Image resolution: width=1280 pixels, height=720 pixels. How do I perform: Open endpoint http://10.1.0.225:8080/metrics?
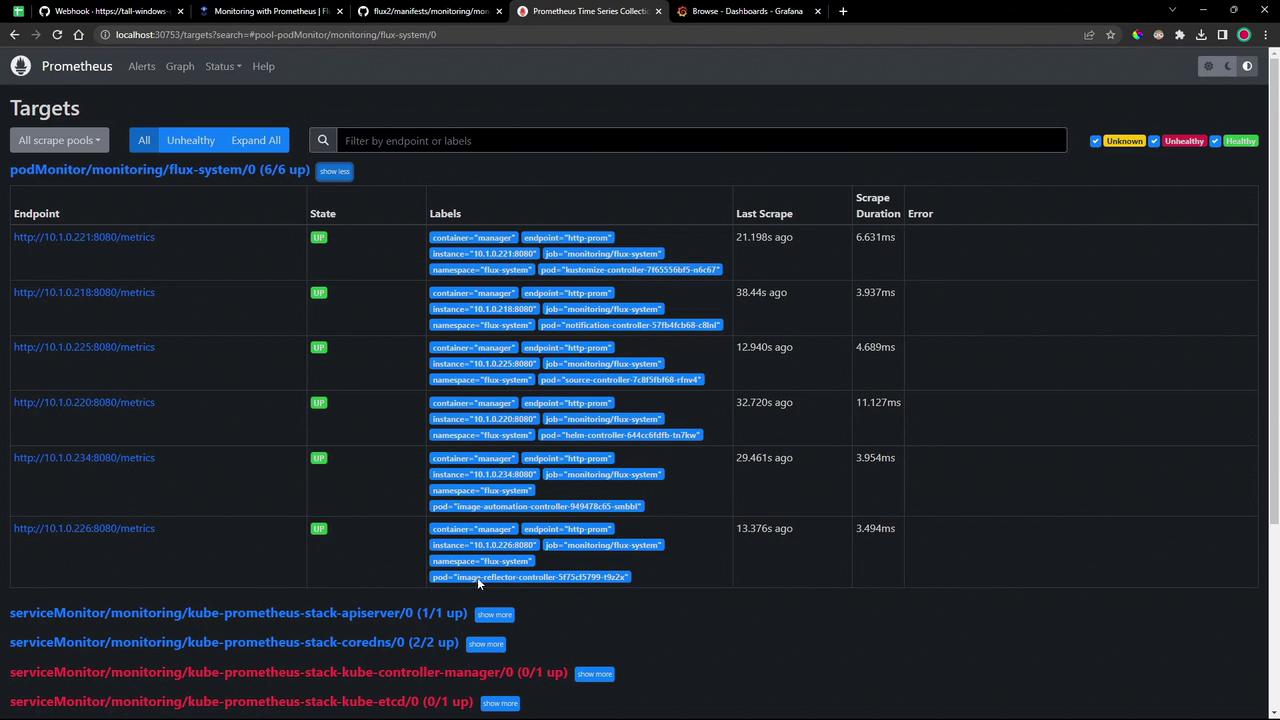(x=84, y=347)
